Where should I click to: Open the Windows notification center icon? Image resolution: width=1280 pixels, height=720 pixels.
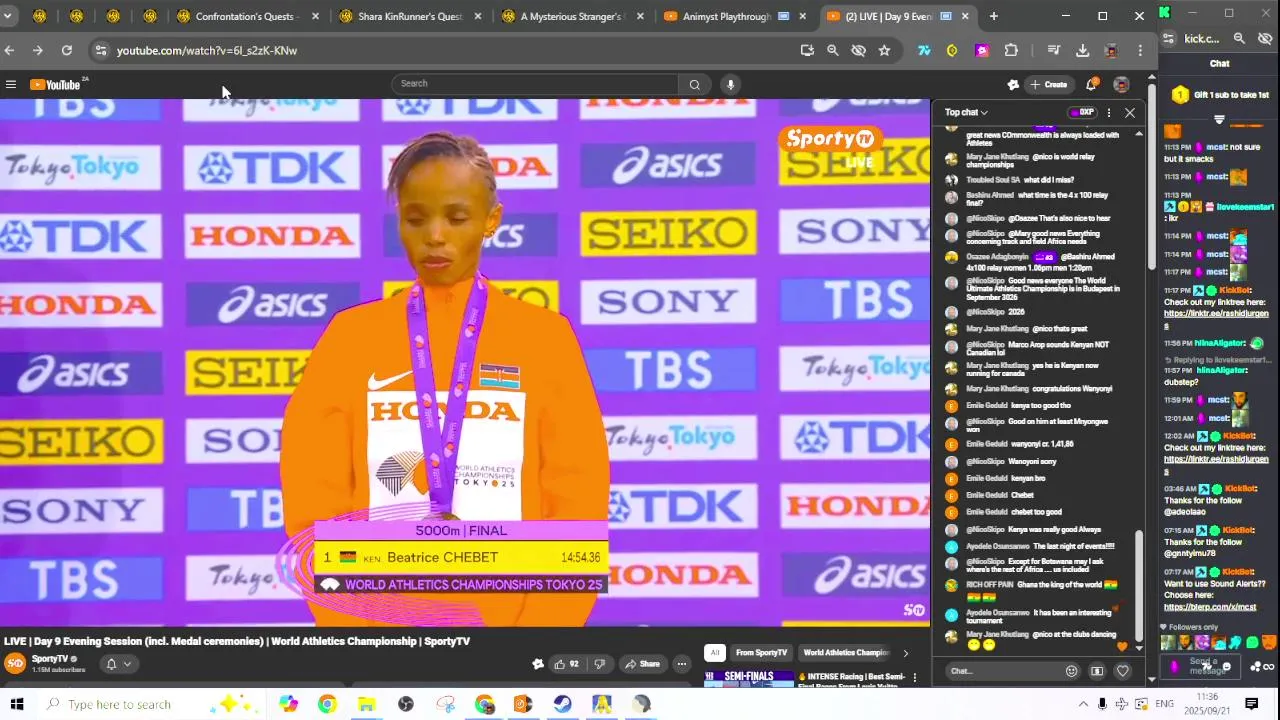1251,704
